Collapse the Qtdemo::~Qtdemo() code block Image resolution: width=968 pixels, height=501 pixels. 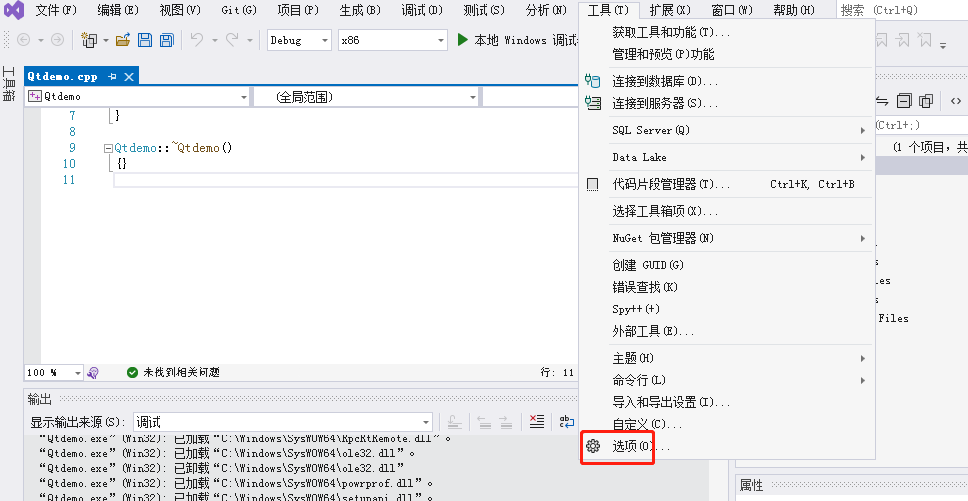click(107, 148)
